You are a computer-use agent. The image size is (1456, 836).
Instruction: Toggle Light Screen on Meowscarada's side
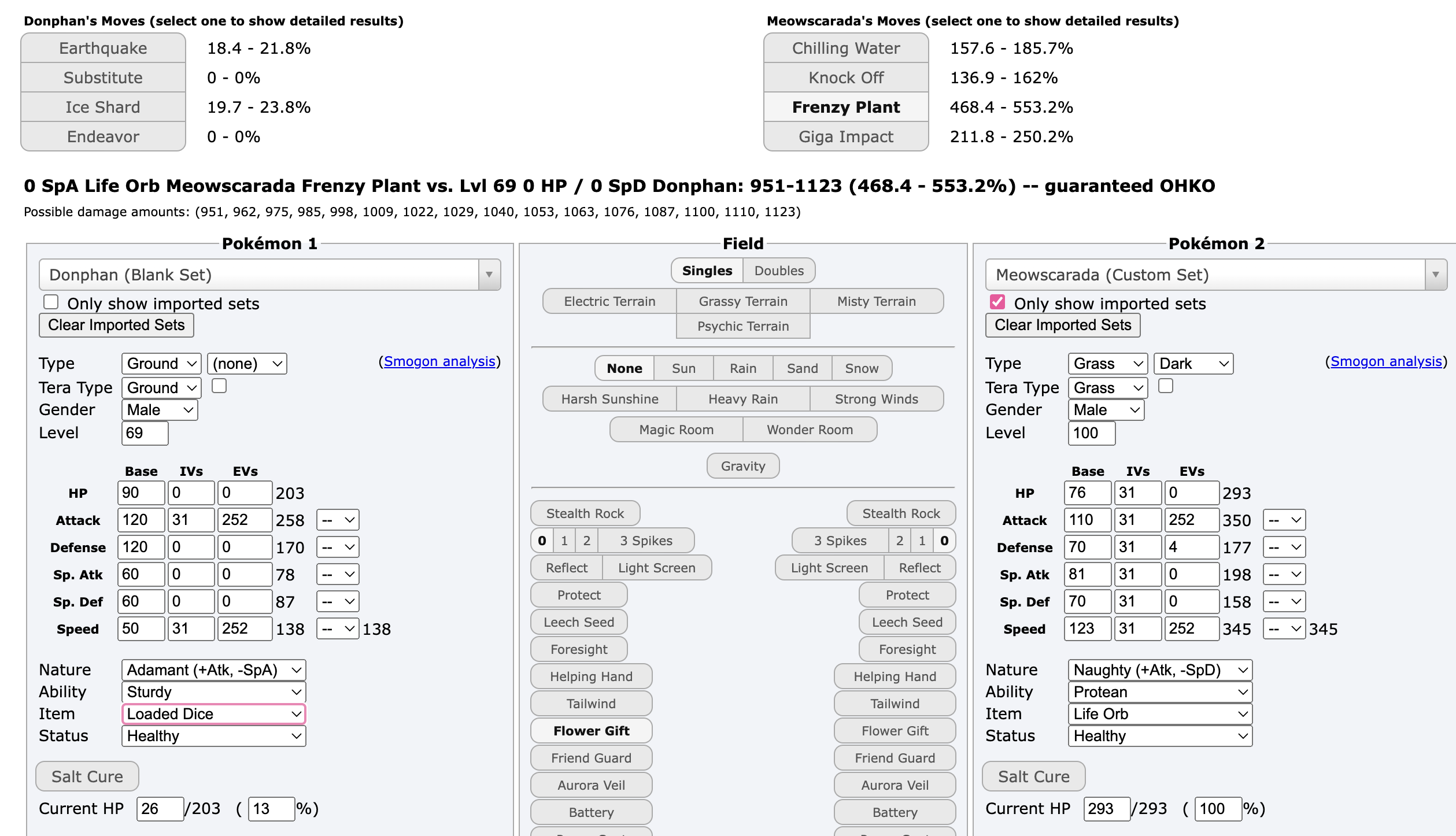pyautogui.click(x=829, y=568)
